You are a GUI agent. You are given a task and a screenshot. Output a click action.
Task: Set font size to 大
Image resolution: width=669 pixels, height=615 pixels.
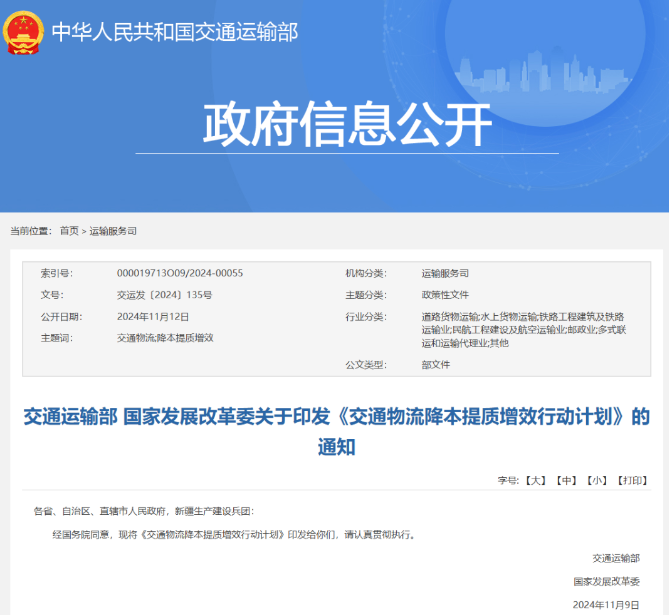click(x=535, y=481)
